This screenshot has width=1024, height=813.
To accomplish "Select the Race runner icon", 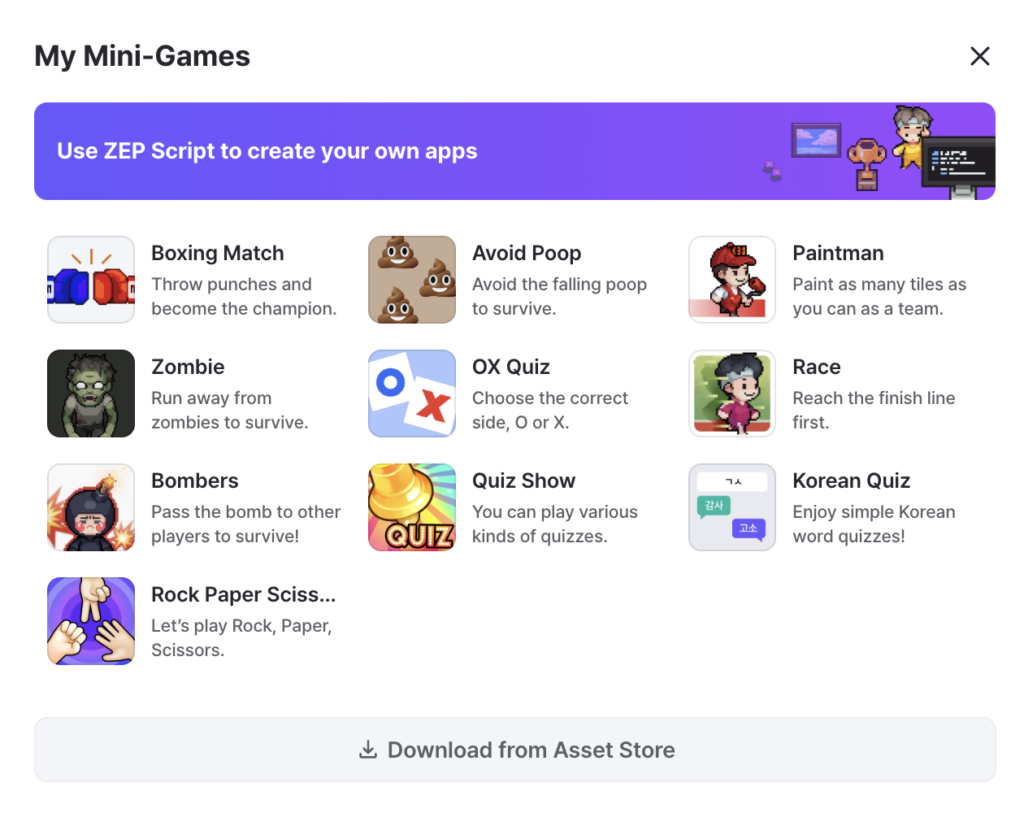I will 732,393.
